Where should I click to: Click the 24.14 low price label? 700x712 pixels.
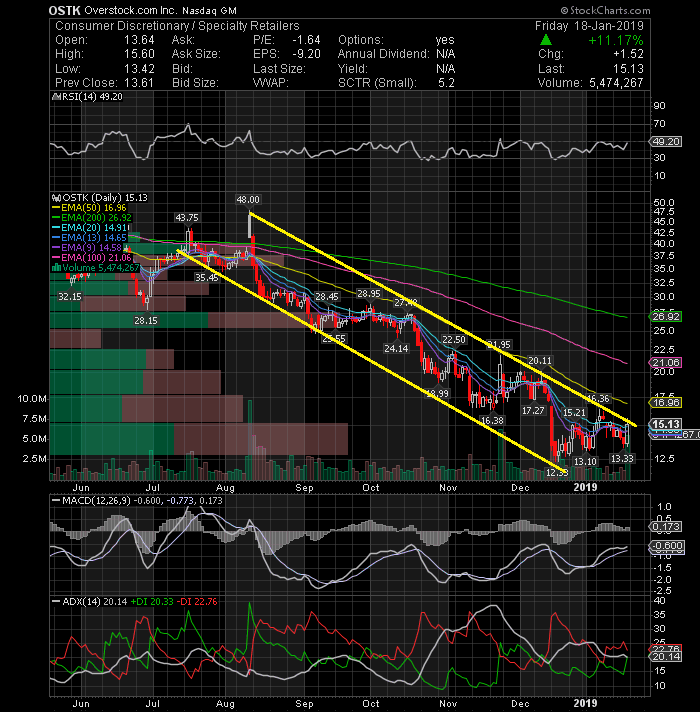tap(396, 349)
